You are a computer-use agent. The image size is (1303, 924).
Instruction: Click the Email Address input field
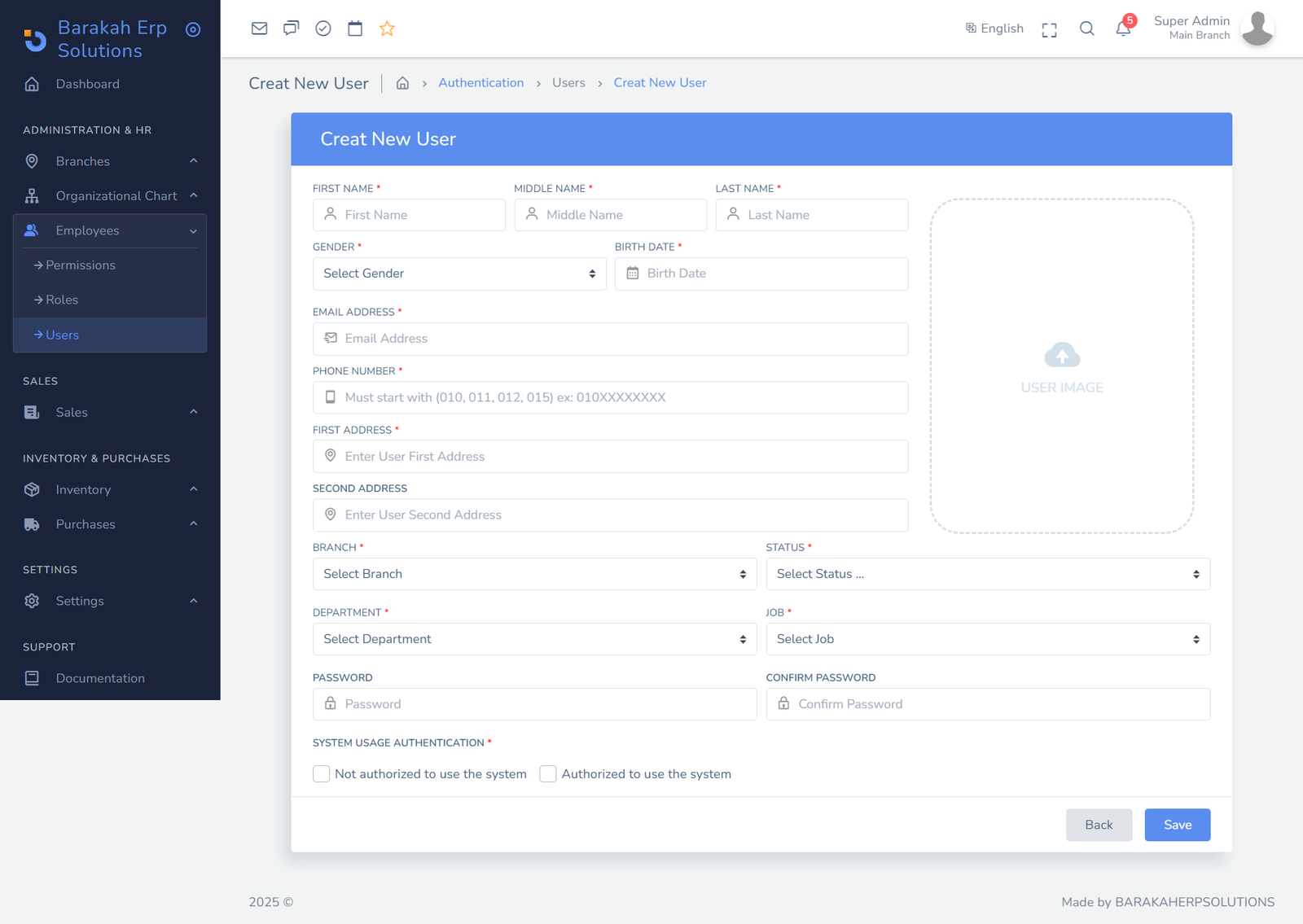tap(611, 339)
